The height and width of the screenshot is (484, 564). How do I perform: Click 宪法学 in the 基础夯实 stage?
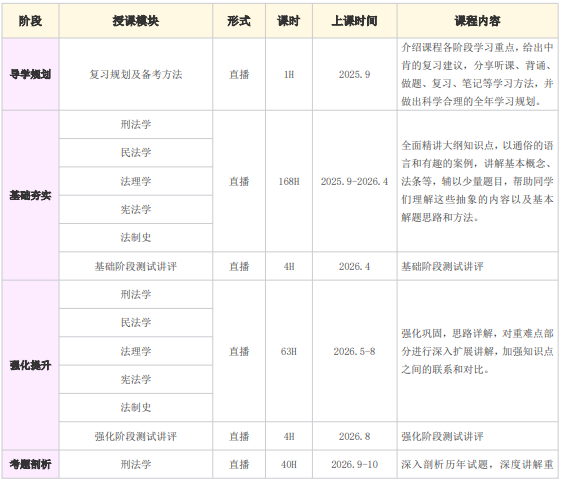pyautogui.click(x=136, y=209)
